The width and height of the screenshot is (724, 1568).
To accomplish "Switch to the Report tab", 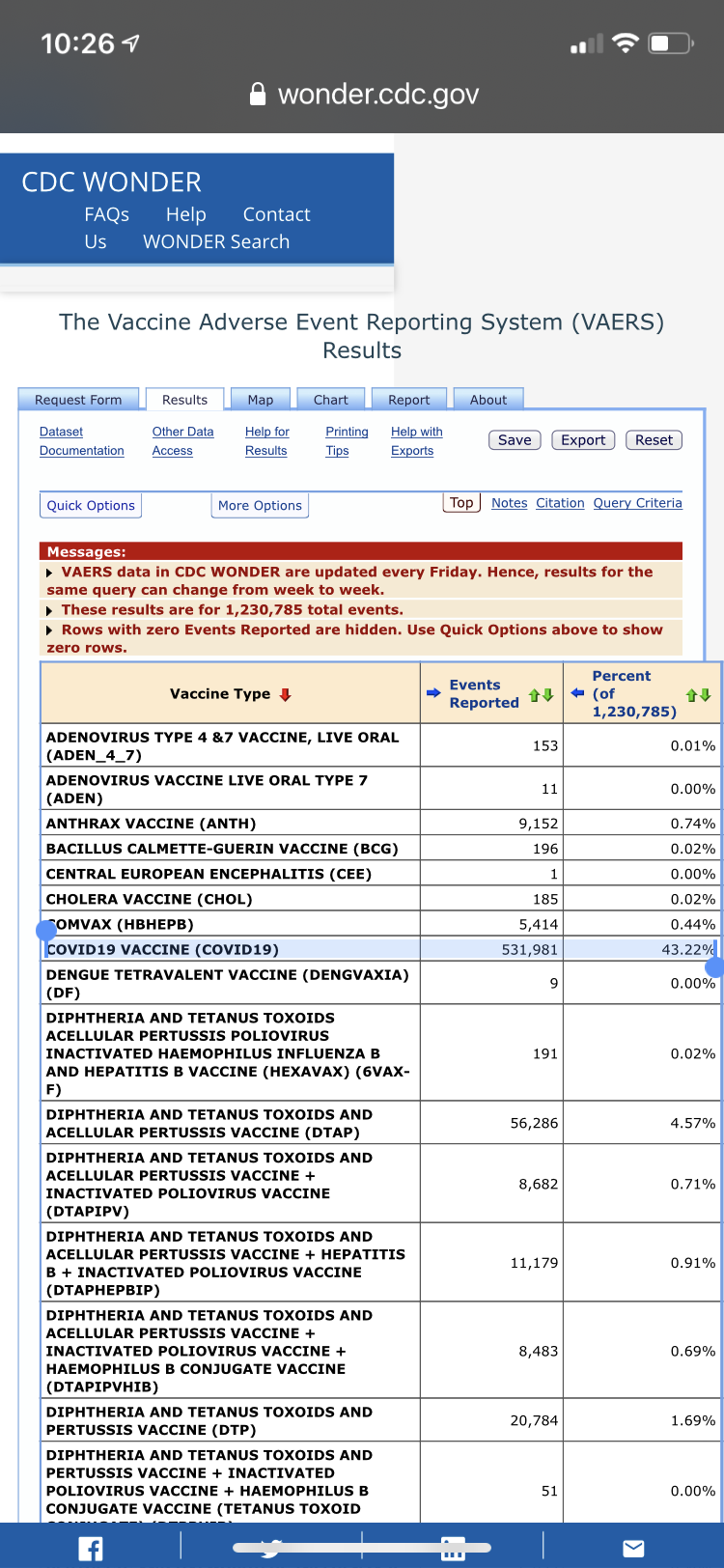I will (x=409, y=400).
